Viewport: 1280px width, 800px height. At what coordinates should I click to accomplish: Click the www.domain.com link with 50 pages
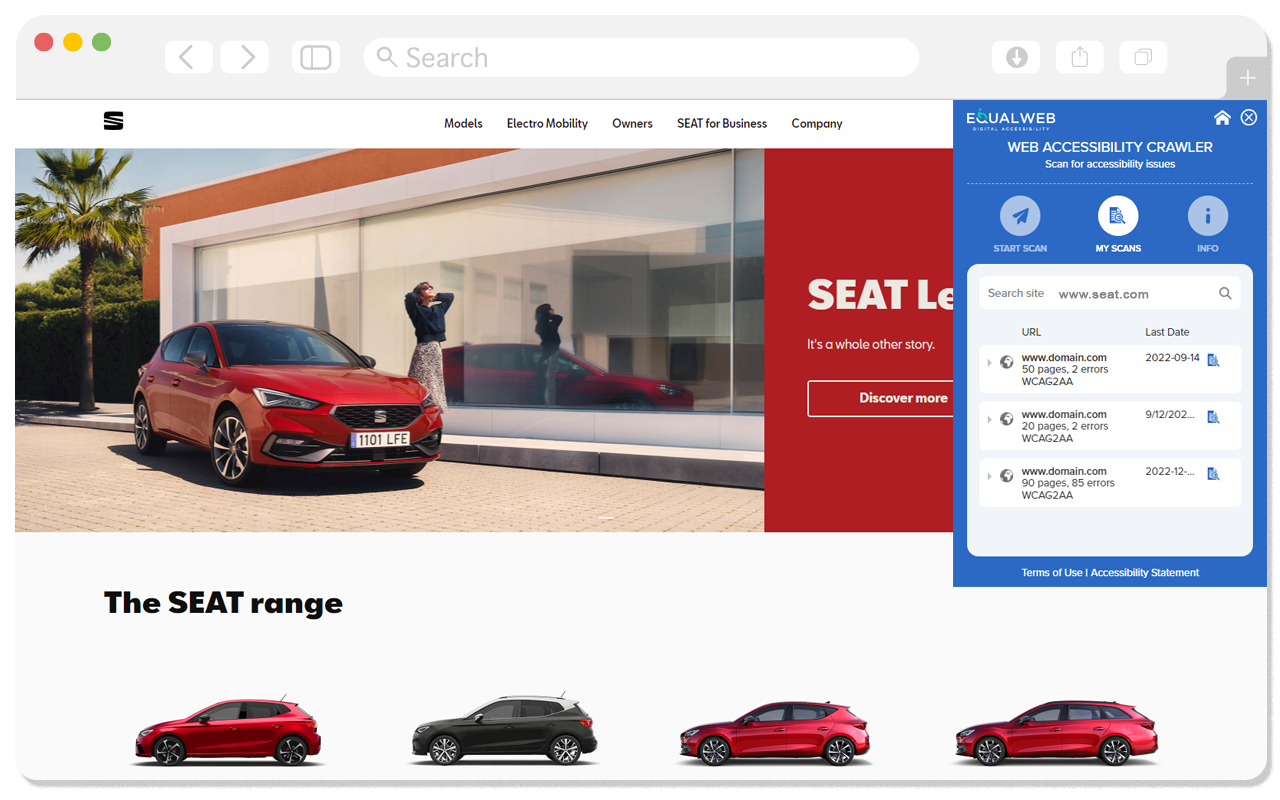point(1064,357)
